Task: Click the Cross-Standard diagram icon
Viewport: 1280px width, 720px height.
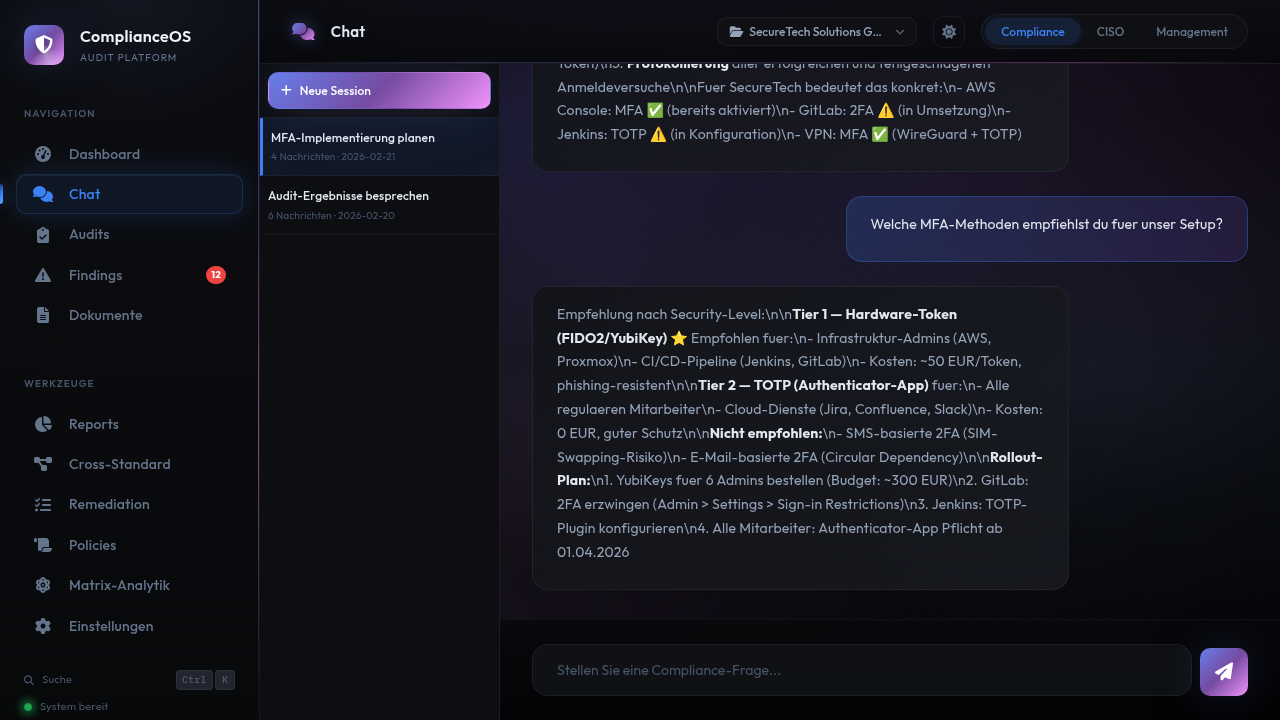Action: click(43, 464)
